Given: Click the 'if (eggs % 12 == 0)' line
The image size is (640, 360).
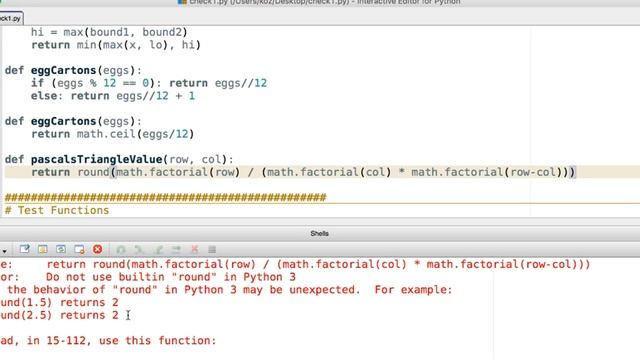Looking at the screenshot, I should 149,83.
